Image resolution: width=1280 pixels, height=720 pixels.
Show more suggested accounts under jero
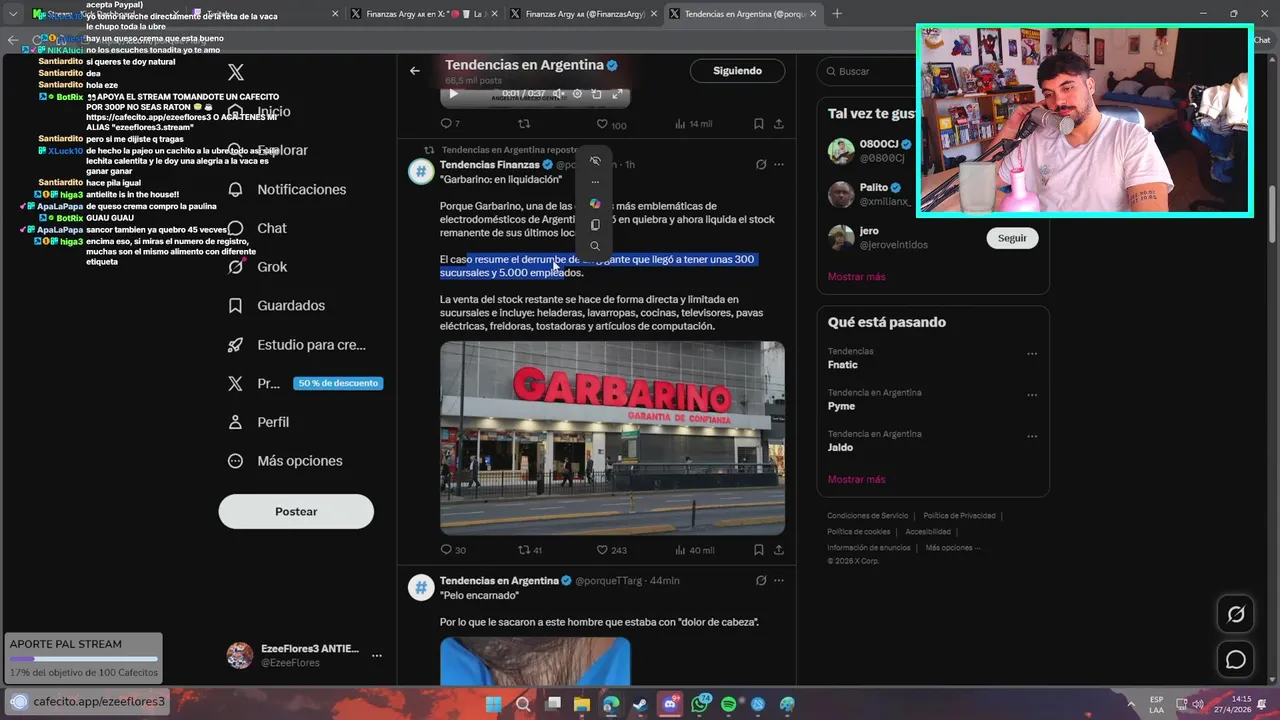(856, 276)
